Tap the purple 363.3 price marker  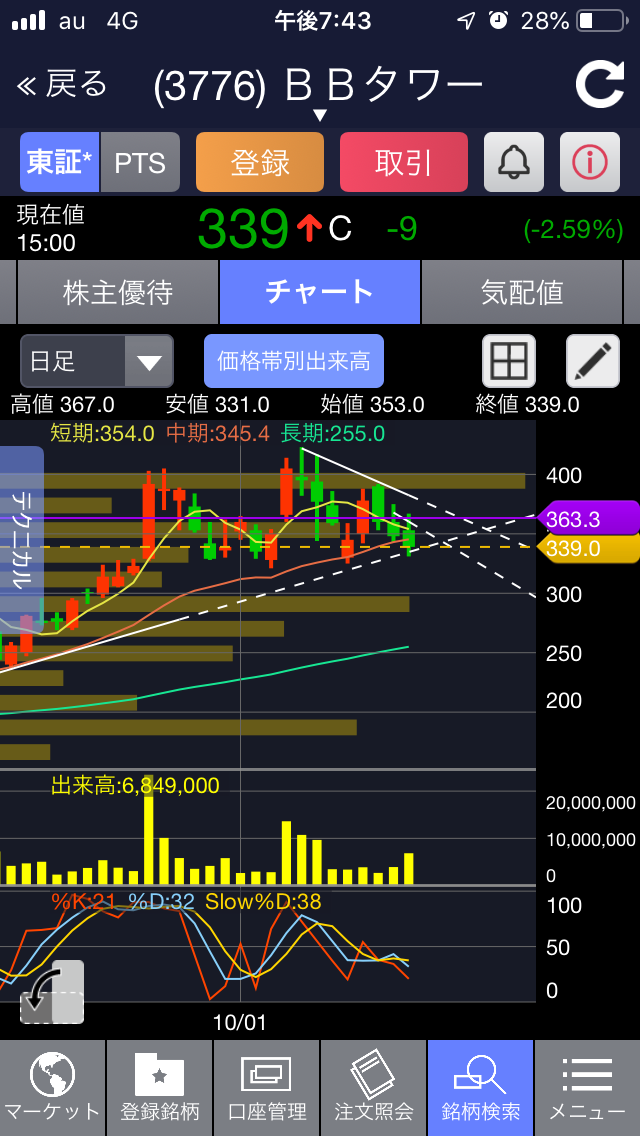(589, 519)
